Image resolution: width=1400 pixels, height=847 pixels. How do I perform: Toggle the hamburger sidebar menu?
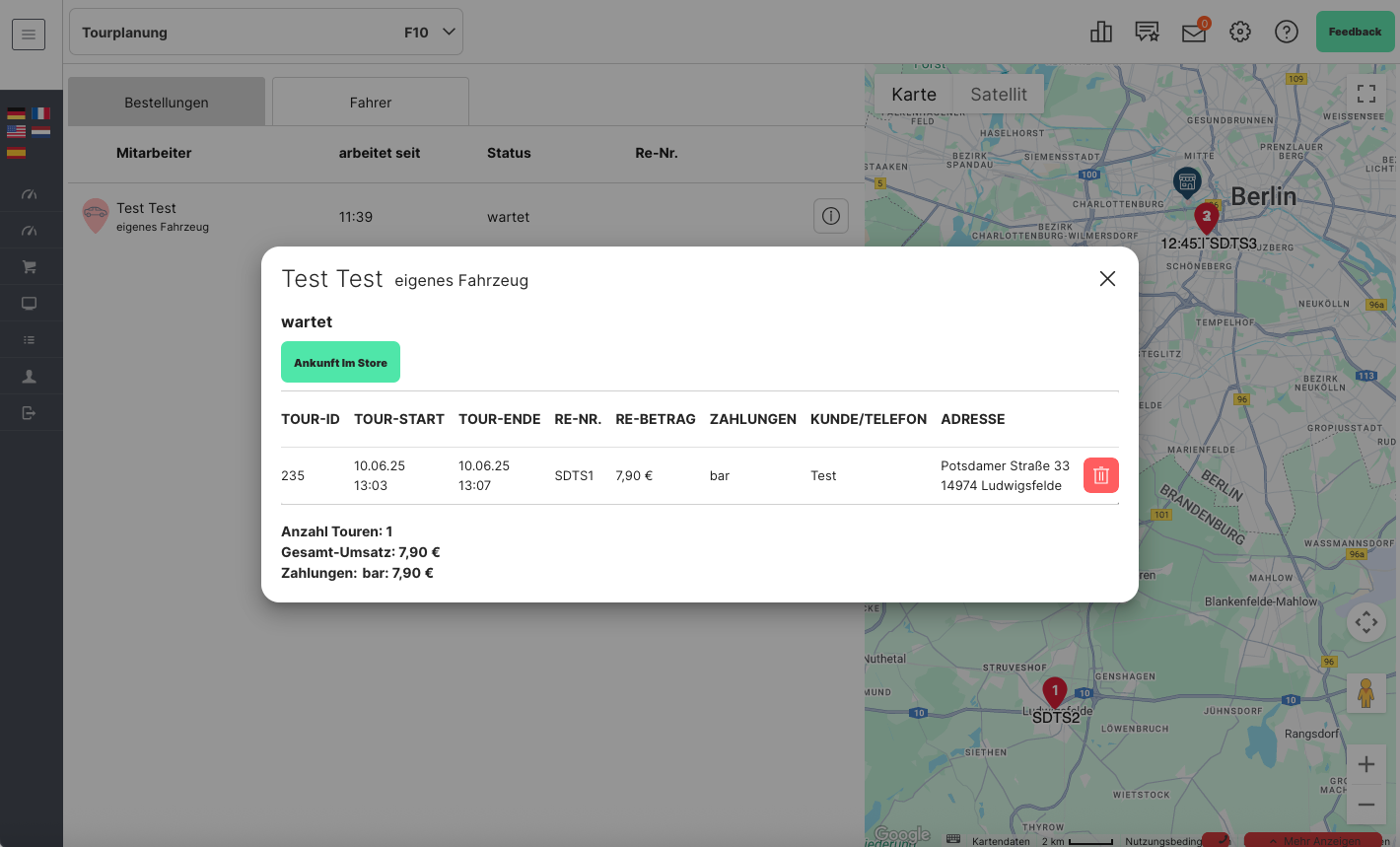tap(29, 35)
